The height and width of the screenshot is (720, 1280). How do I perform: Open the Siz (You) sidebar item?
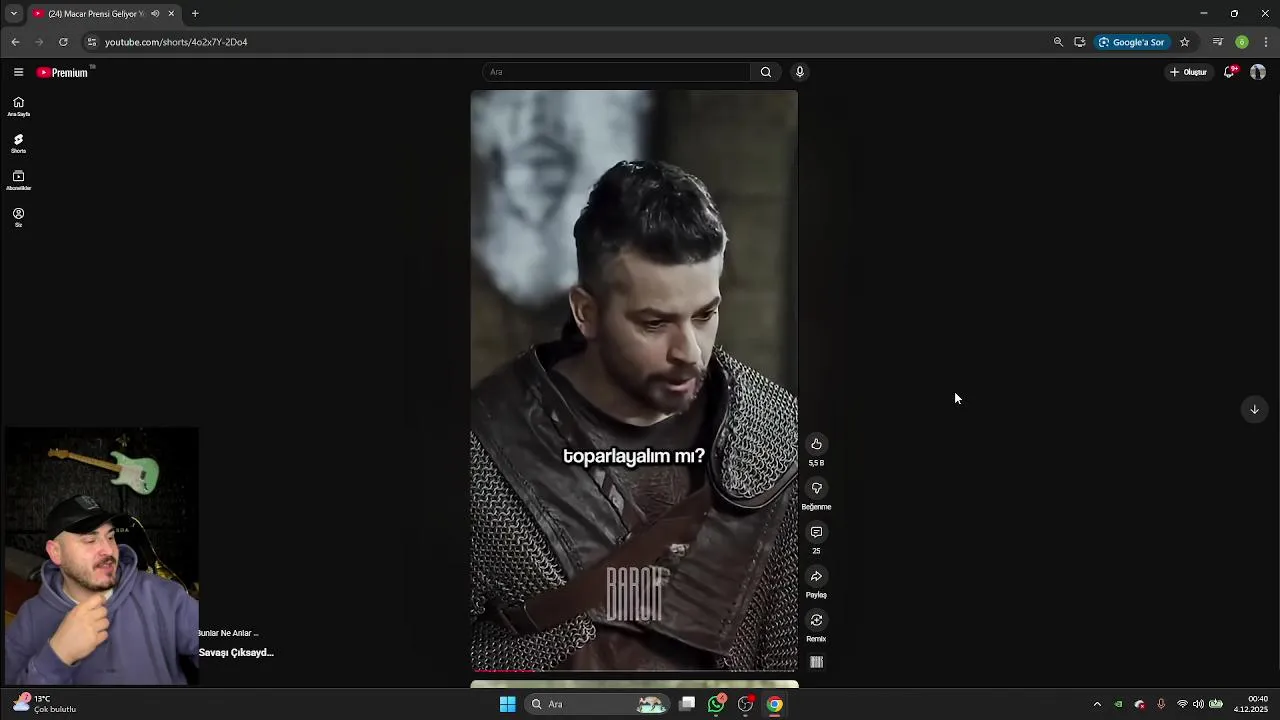[18, 217]
